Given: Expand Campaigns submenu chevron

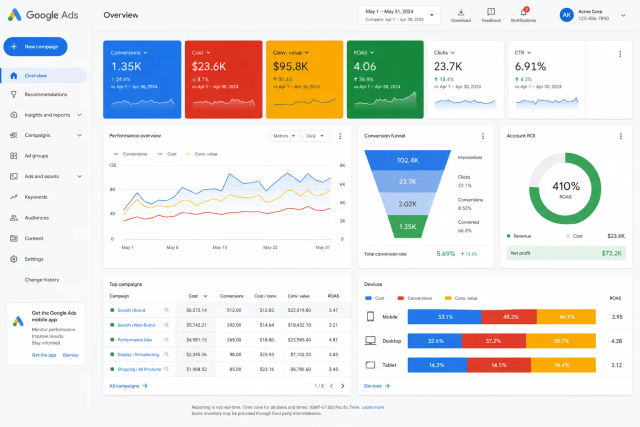Looking at the screenshot, I should point(79,135).
